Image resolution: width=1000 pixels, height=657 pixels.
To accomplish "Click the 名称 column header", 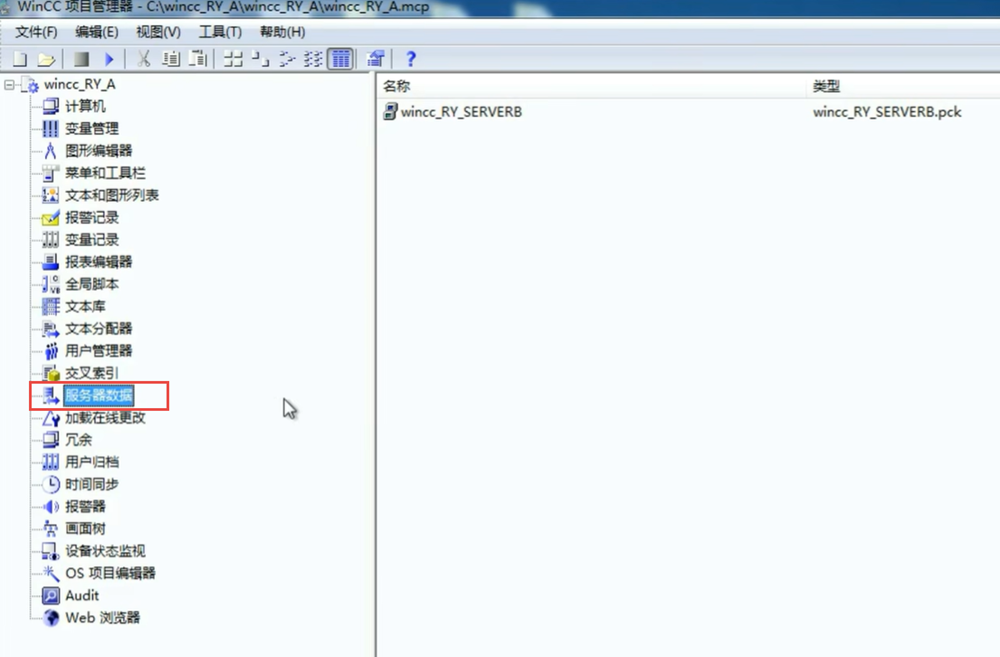I will tap(397, 87).
